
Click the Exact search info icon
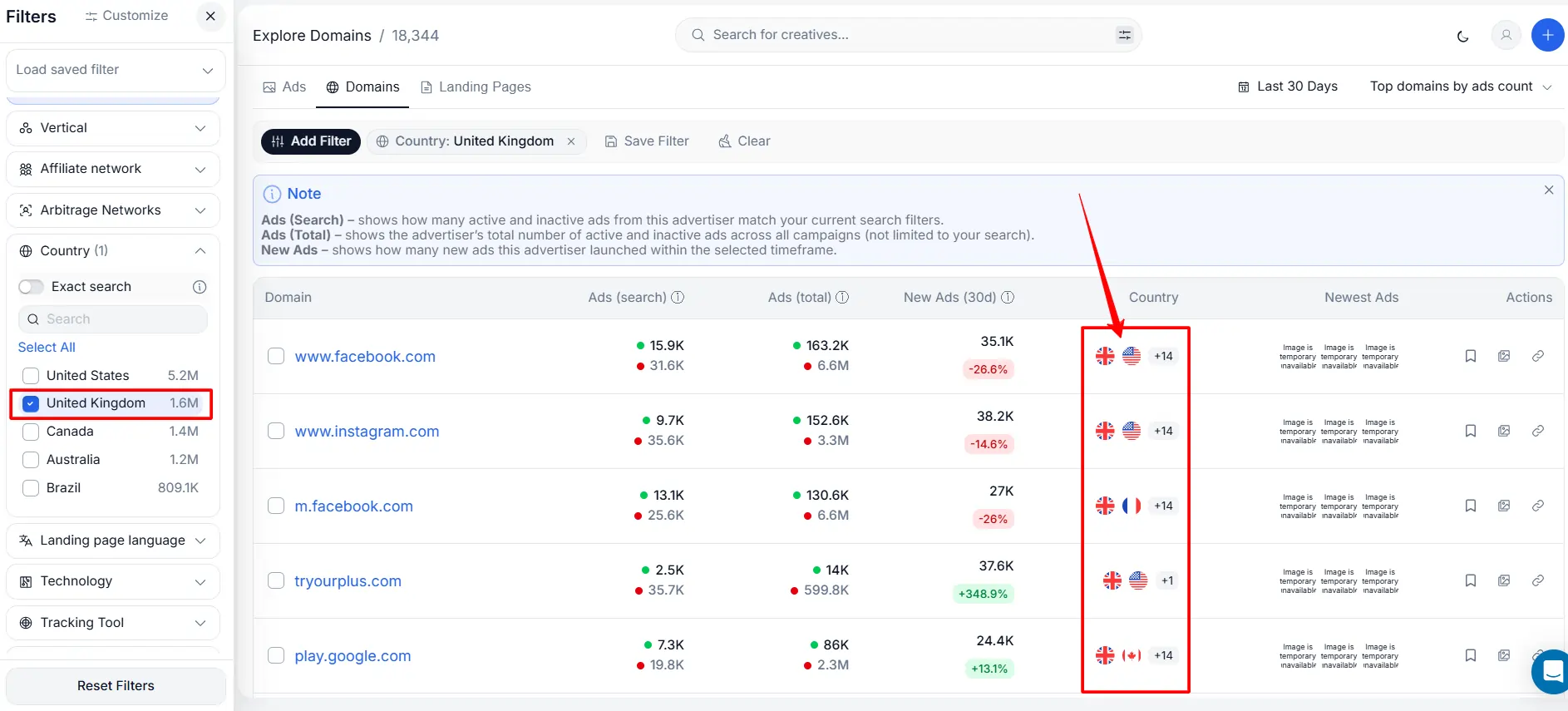tap(200, 287)
